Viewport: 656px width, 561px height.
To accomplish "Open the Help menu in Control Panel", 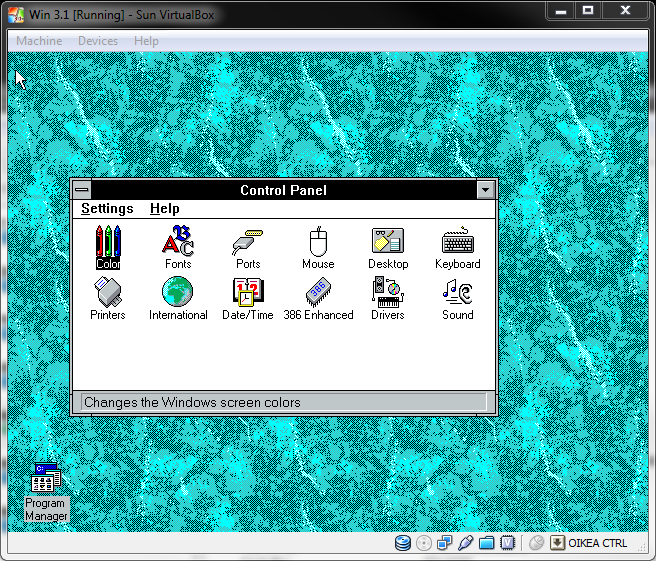I will click(164, 208).
